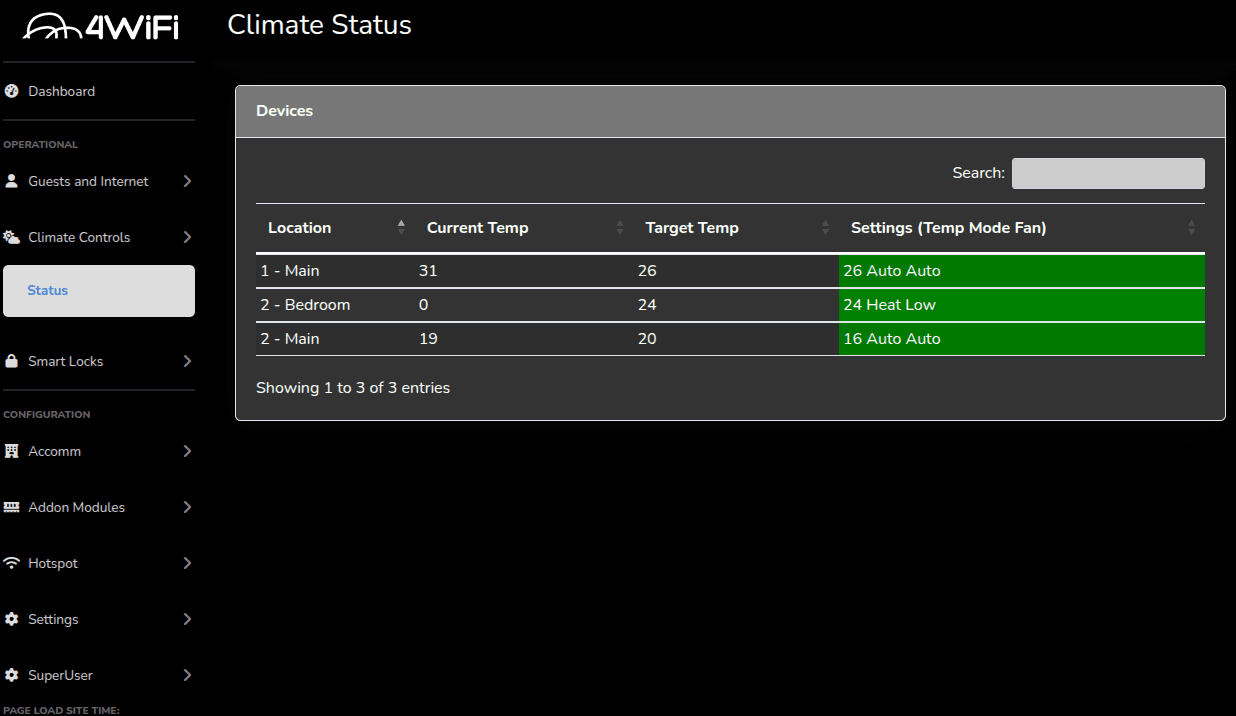Expand the Hotspot menu chevron
The width and height of the screenshot is (1236, 716).
[x=187, y=563]
